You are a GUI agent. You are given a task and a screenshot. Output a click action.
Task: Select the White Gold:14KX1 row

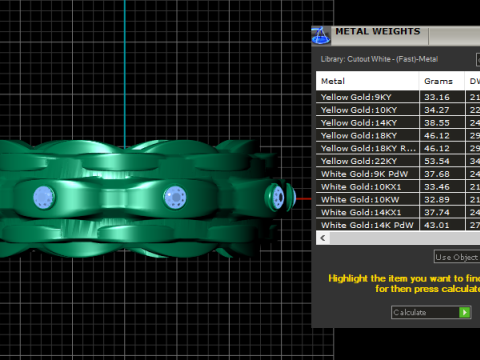coord(398,212)
